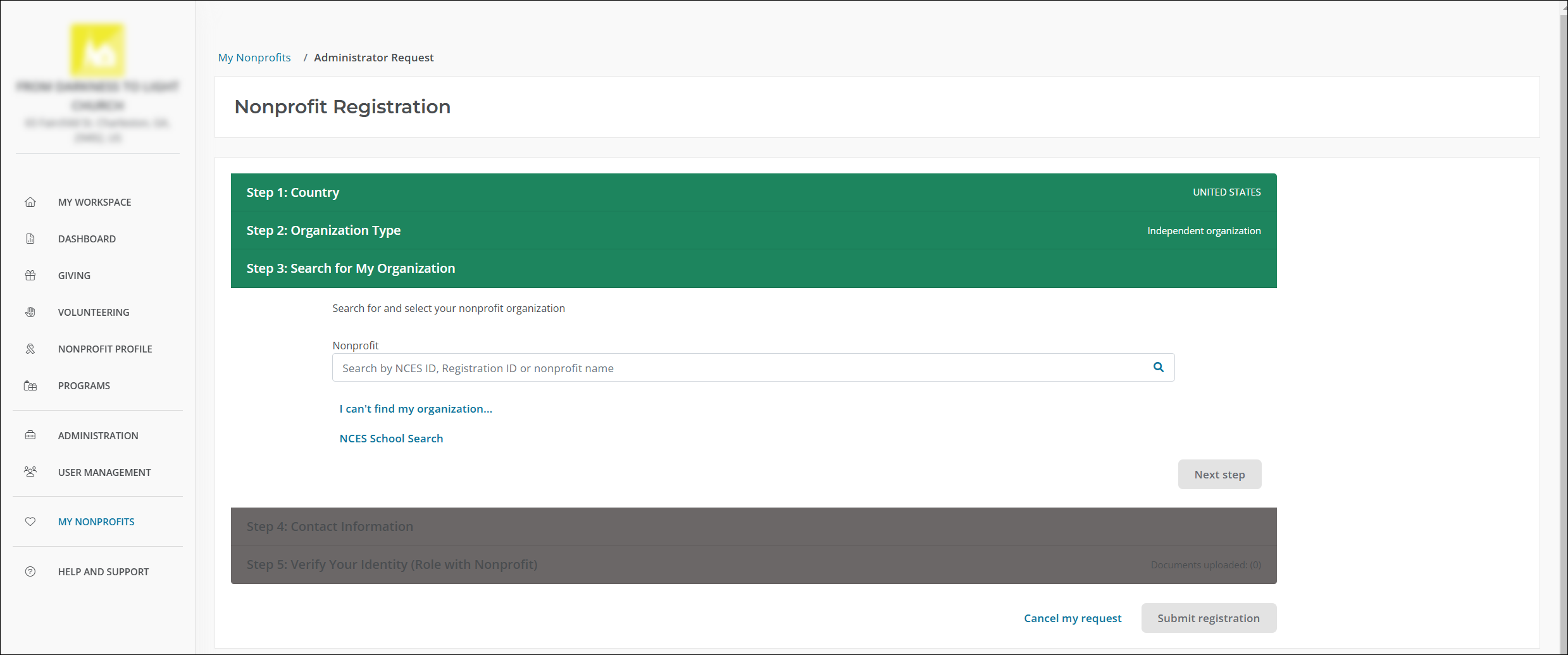
Task: Select "I can't find my organization..." link
Action: coord(416,409)
